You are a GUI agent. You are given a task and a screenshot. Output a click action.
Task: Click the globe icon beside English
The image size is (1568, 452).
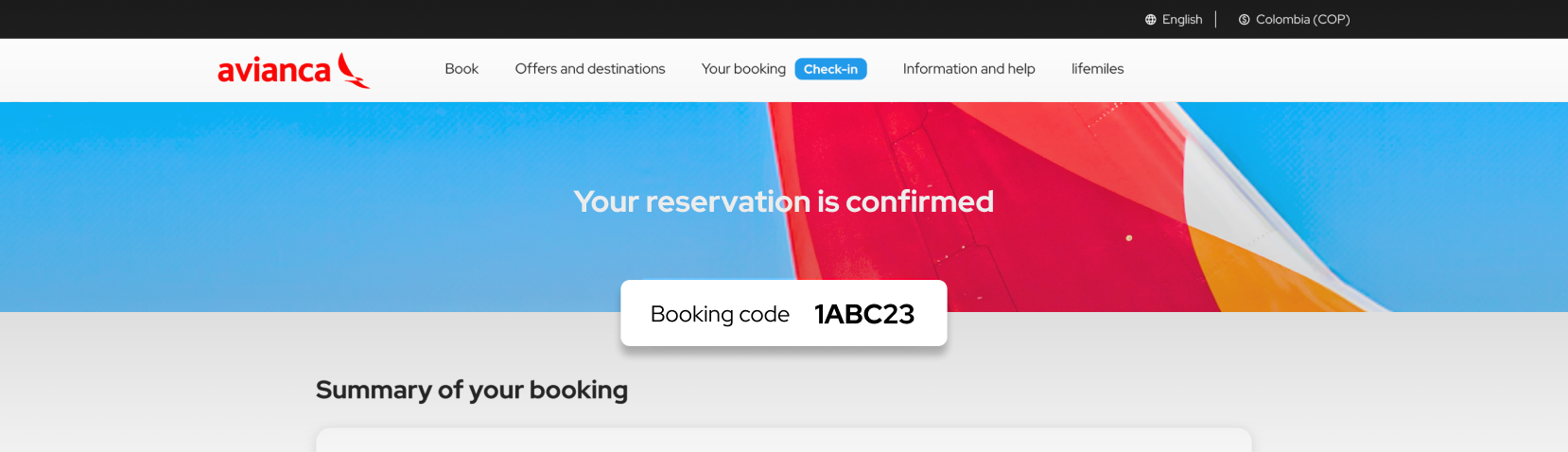1150,20
